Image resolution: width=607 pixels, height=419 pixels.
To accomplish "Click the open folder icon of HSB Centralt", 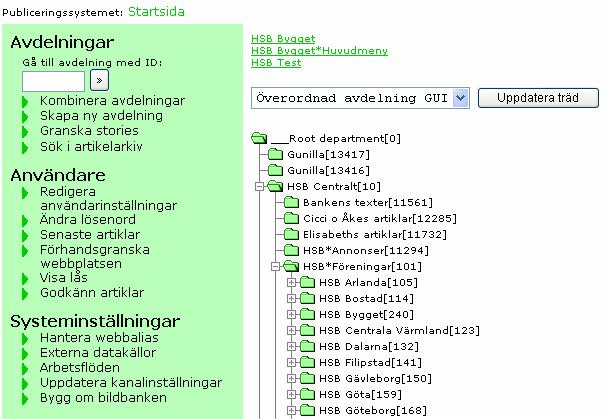I will tap(275, 186).
